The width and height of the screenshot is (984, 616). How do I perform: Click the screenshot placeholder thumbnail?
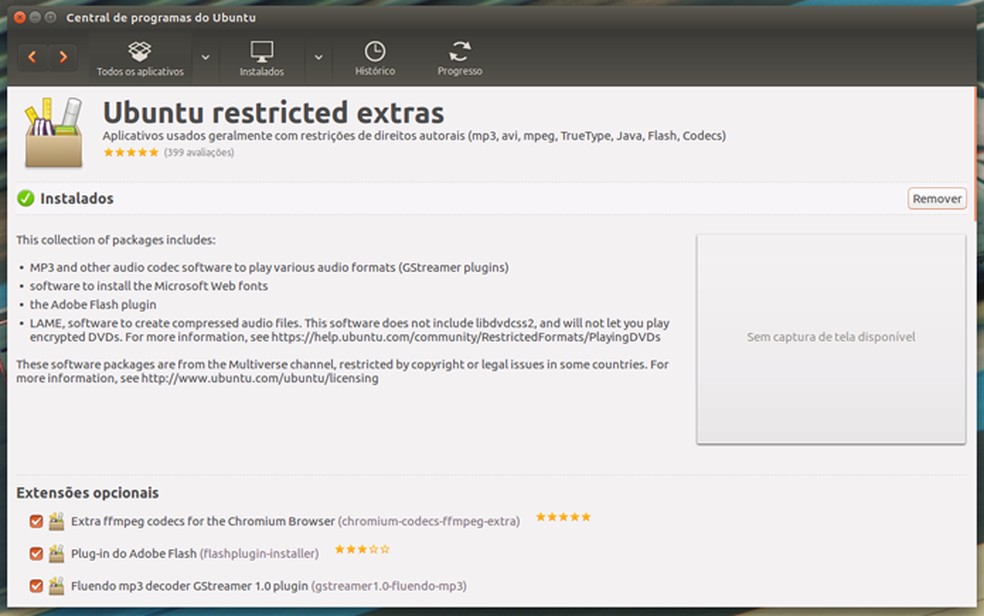[x=831, y=338]
